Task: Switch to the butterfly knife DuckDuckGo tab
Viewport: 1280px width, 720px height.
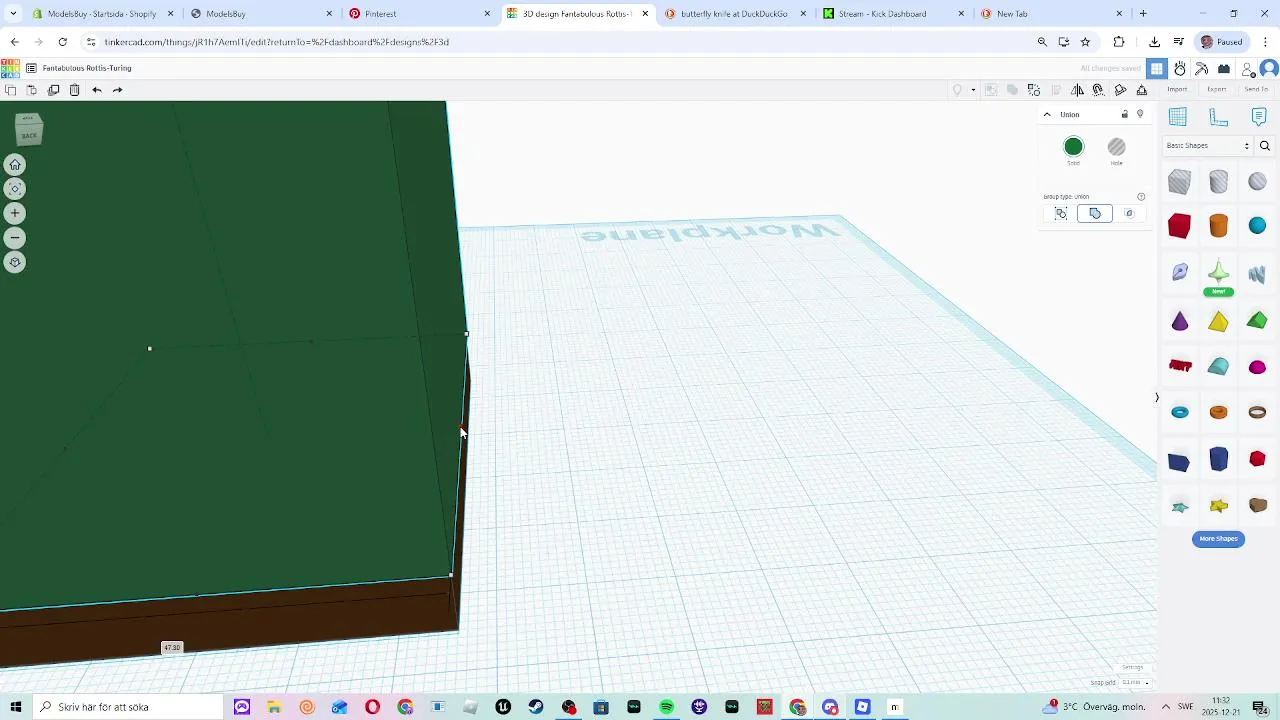Action: pyautogui.click(x=736, y=14)
